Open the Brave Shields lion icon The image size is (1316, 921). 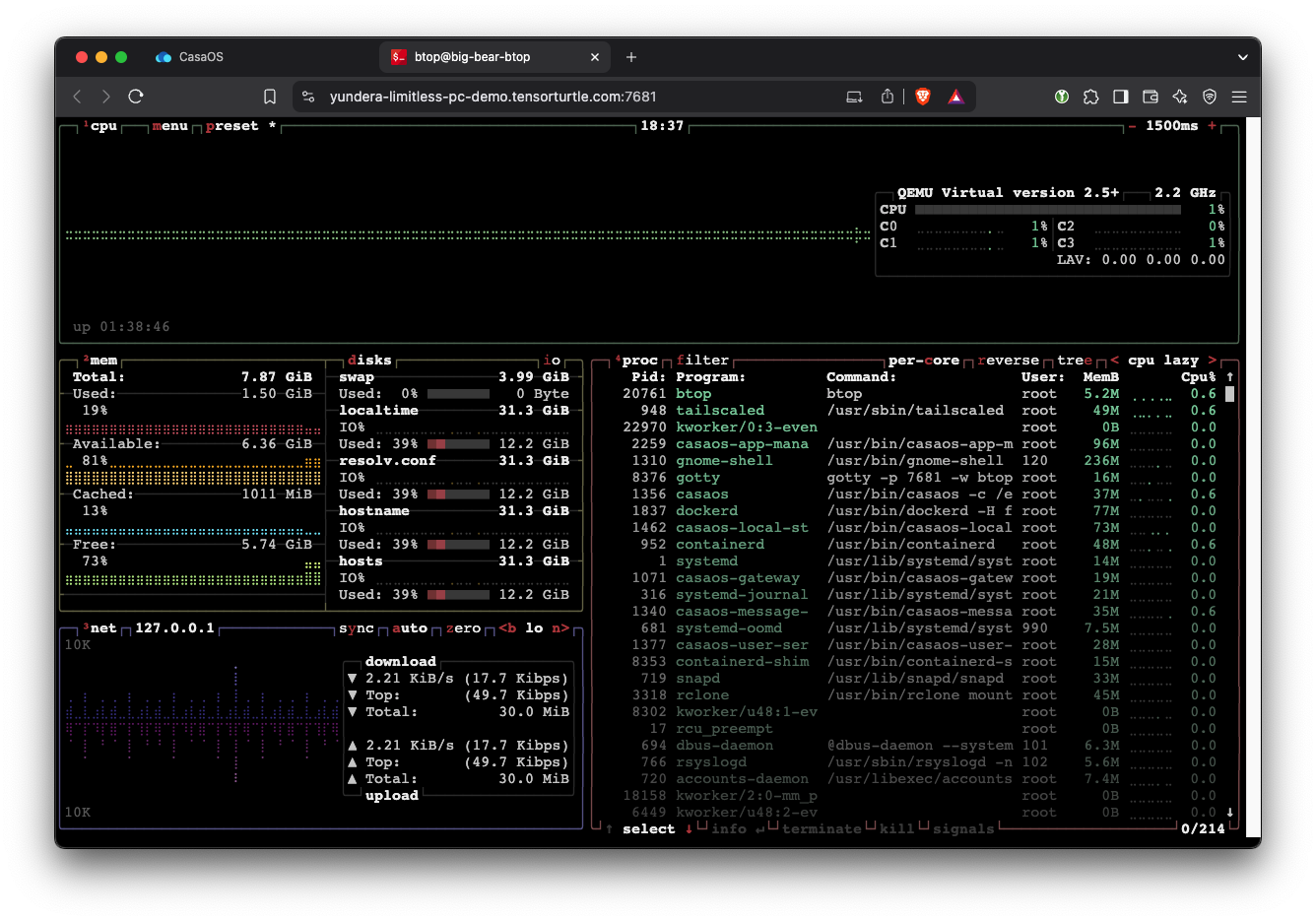923,97
